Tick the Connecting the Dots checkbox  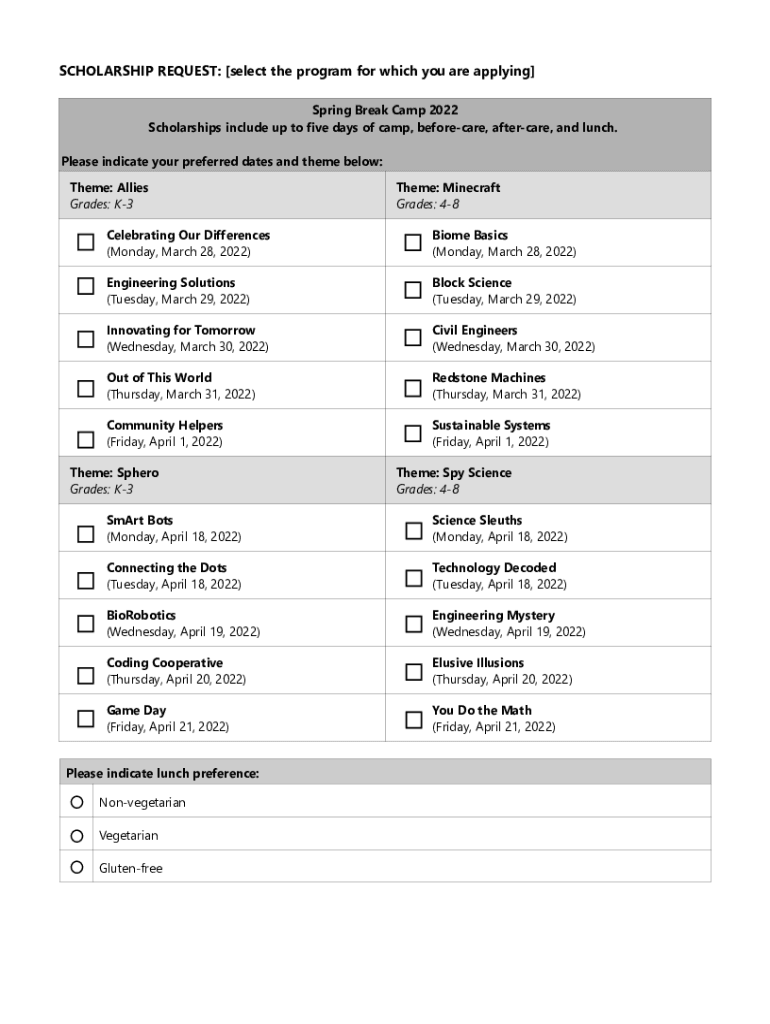[86, 578]
